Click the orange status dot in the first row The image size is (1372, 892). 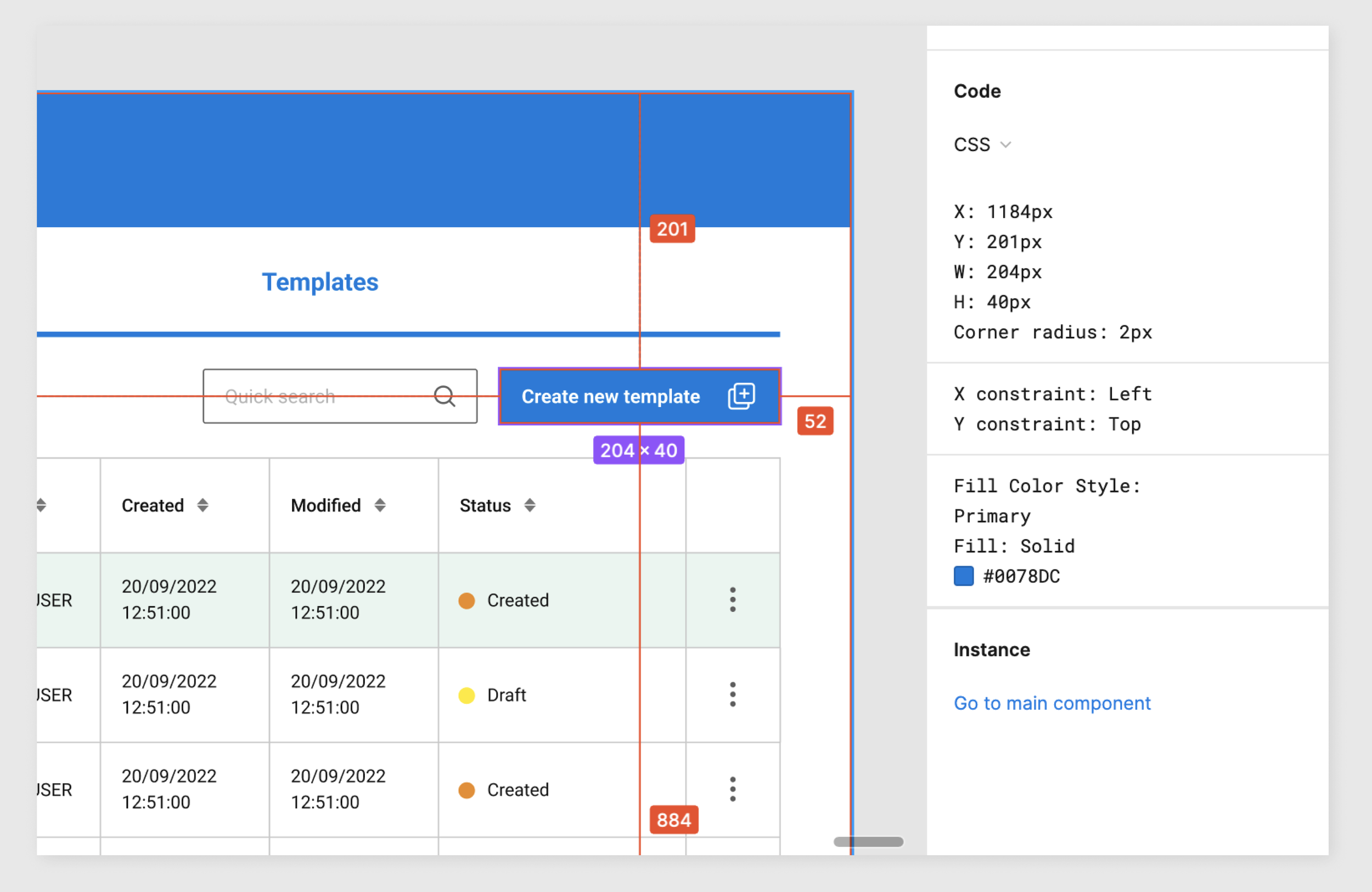(466, 601)
